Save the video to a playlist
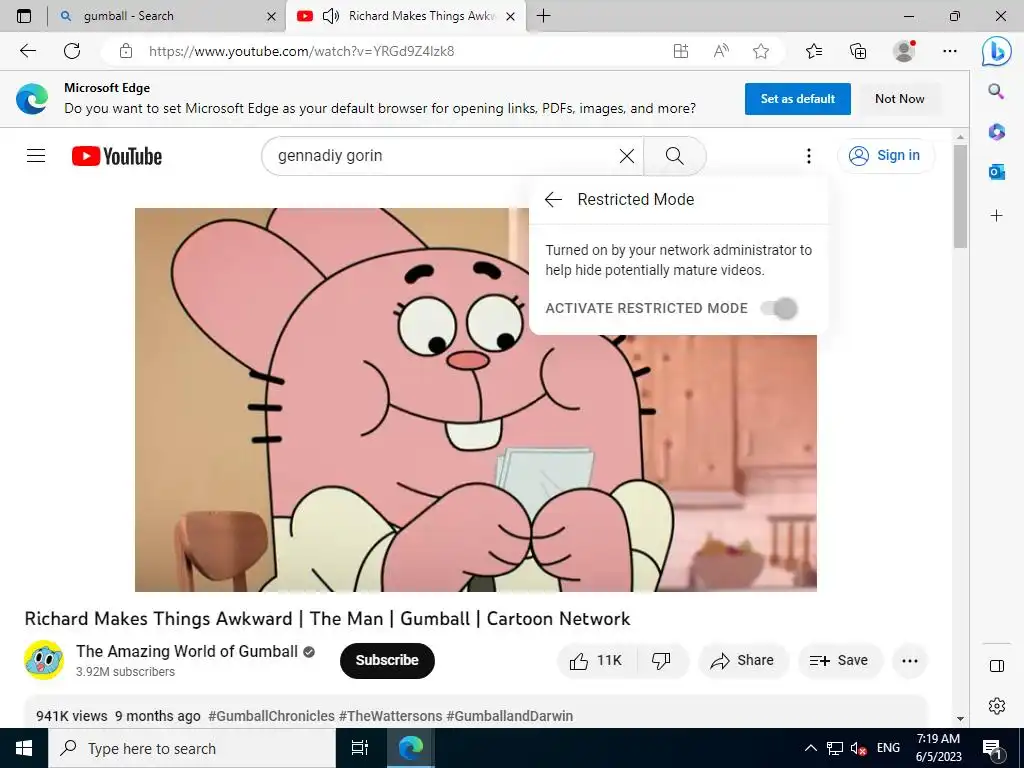 839,661
